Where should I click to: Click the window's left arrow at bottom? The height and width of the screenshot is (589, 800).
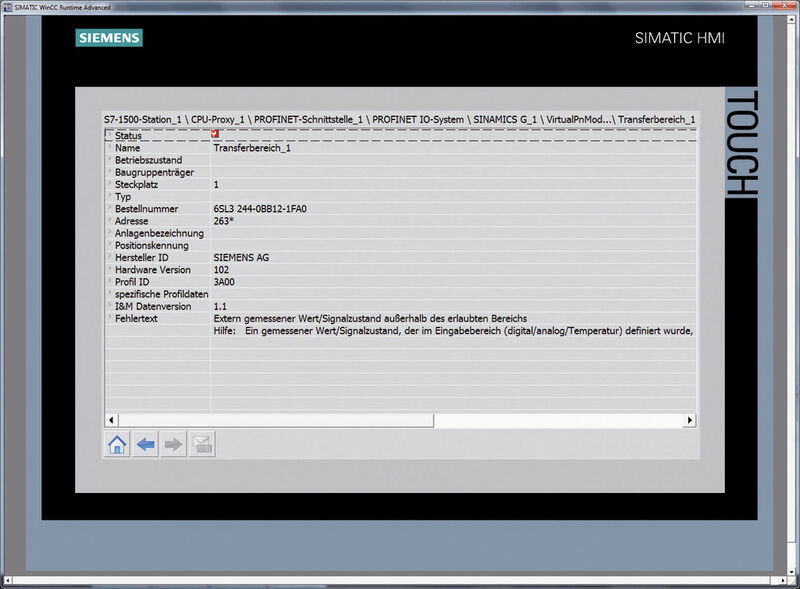[x=7, y=580]
